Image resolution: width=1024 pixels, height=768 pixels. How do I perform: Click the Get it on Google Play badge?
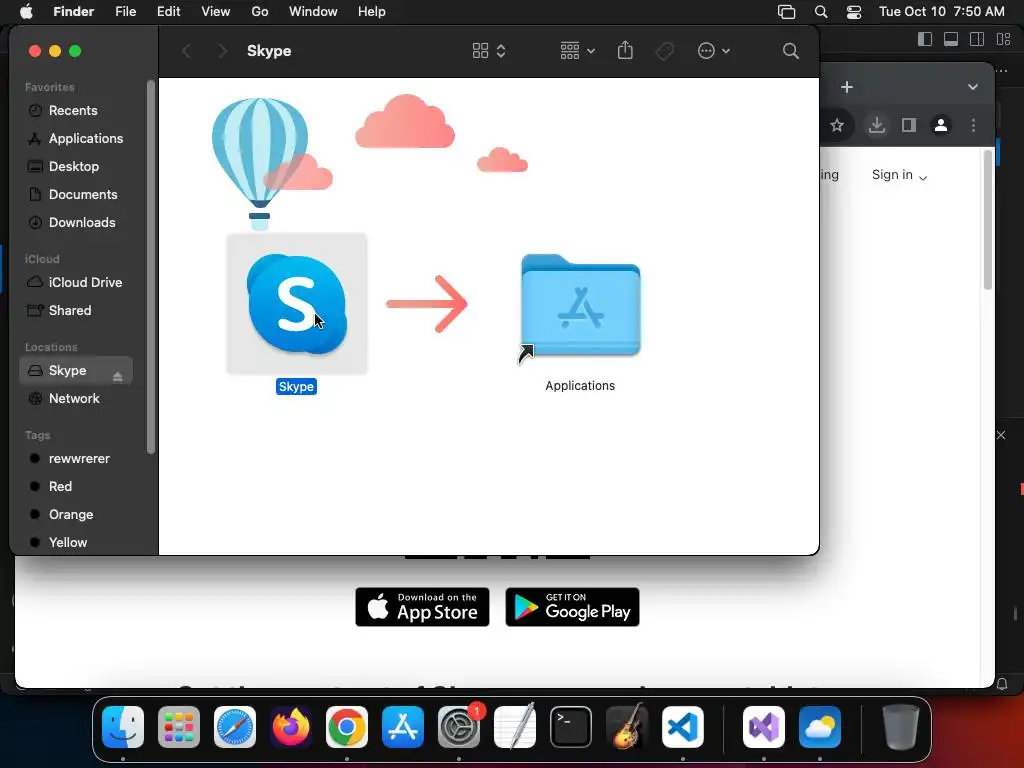pyautogui.click(x=573, y=607)
